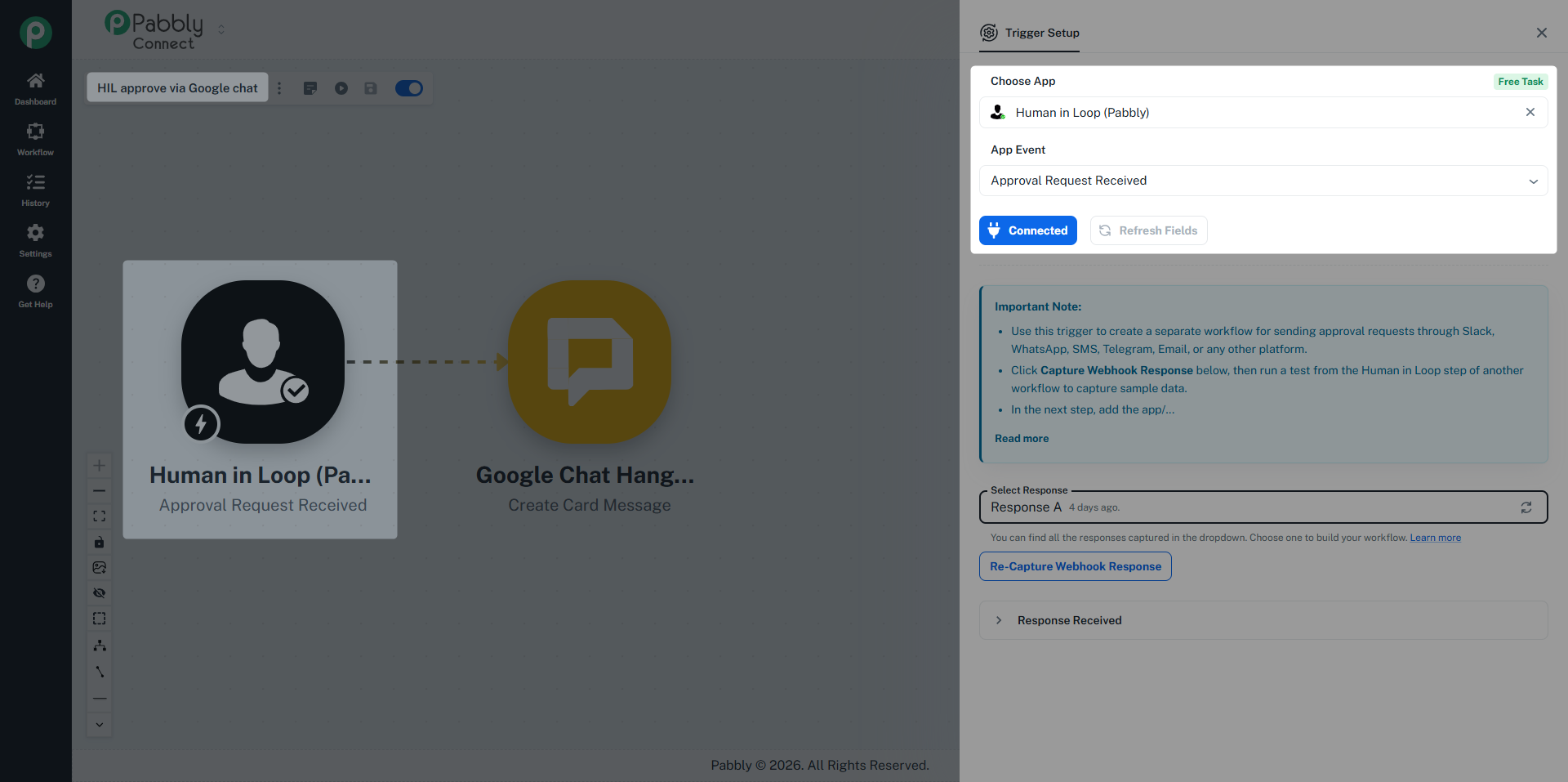Image resolution: width=1568 pixels, height=782 pixels.
Task: Click the 'Choose App' label
Action: click(x=1023, y=81)
